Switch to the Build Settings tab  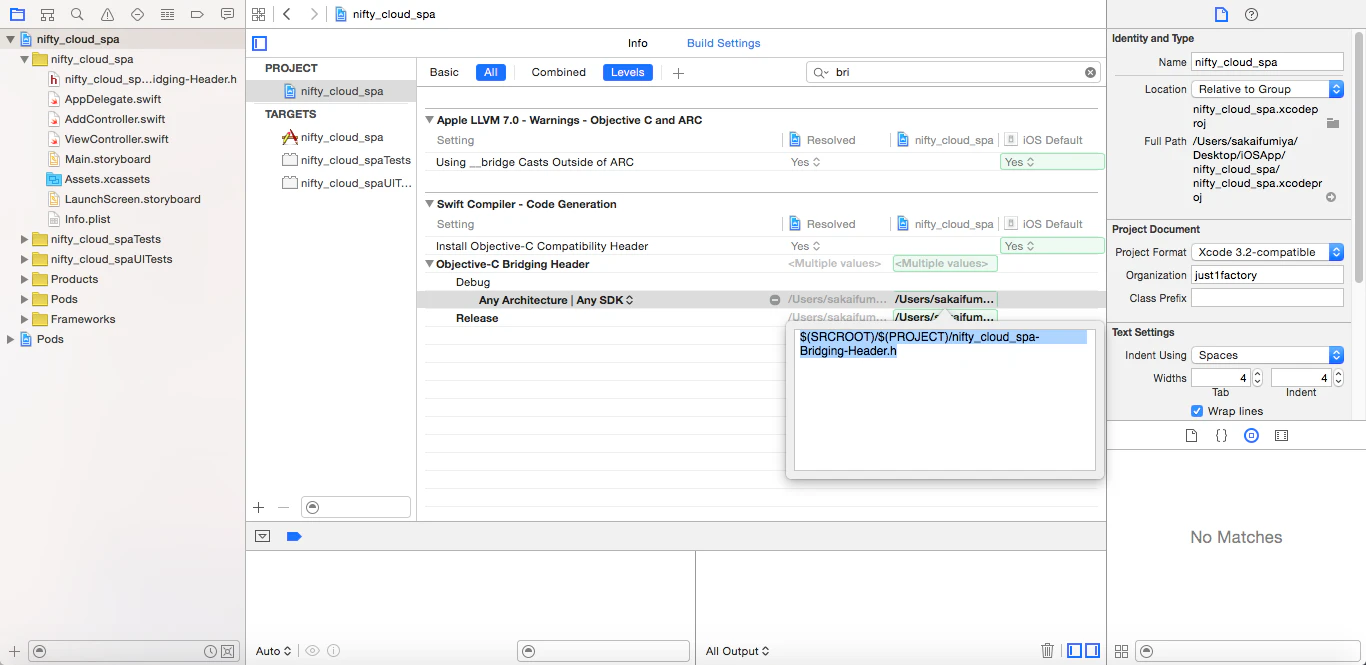click(x=723, y=43)
